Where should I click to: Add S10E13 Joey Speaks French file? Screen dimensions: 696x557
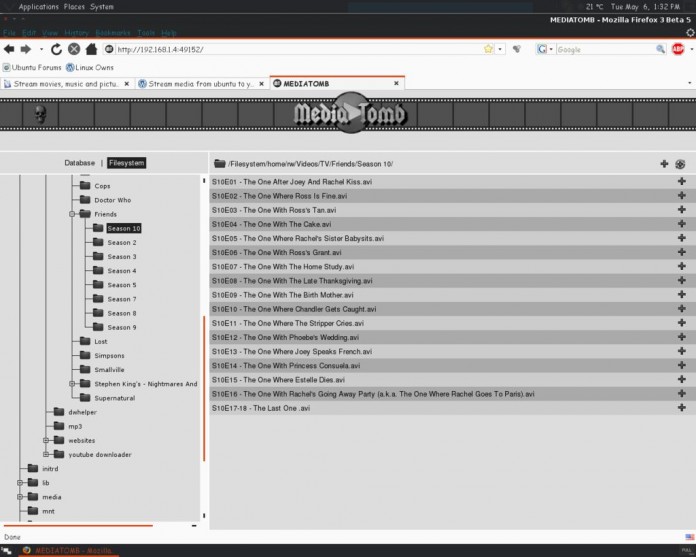click(682, 351)
